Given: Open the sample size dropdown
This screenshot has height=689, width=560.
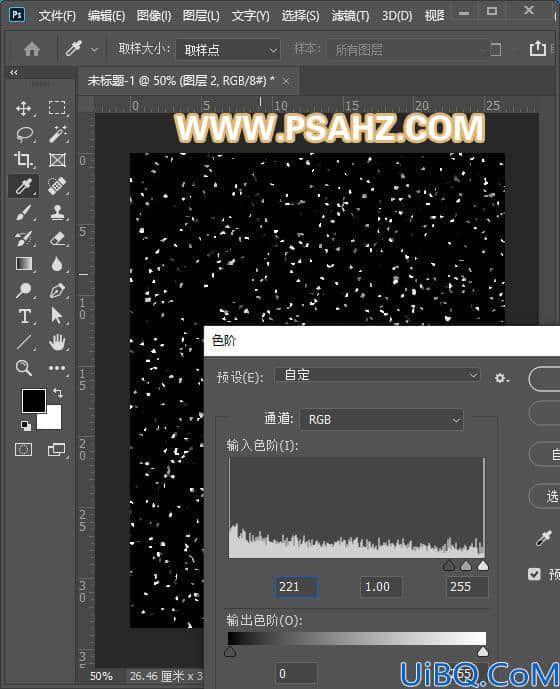Looking at the screenshot, I should (x=228, y=50).
